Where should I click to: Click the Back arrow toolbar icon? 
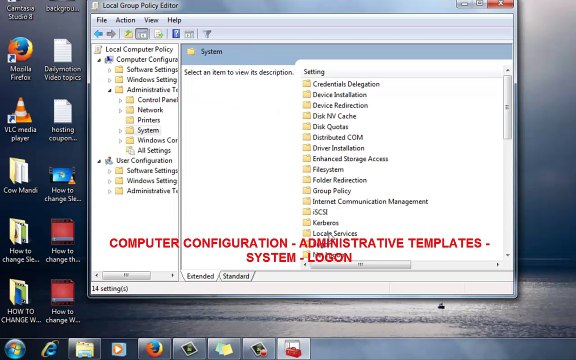98,34
